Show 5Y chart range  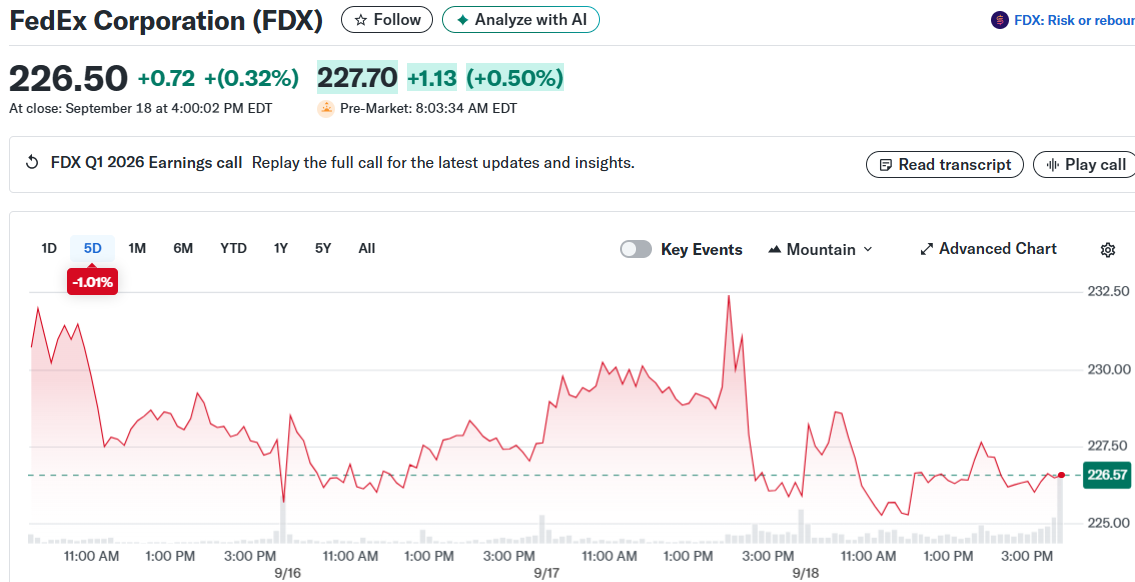pos(323,248)
